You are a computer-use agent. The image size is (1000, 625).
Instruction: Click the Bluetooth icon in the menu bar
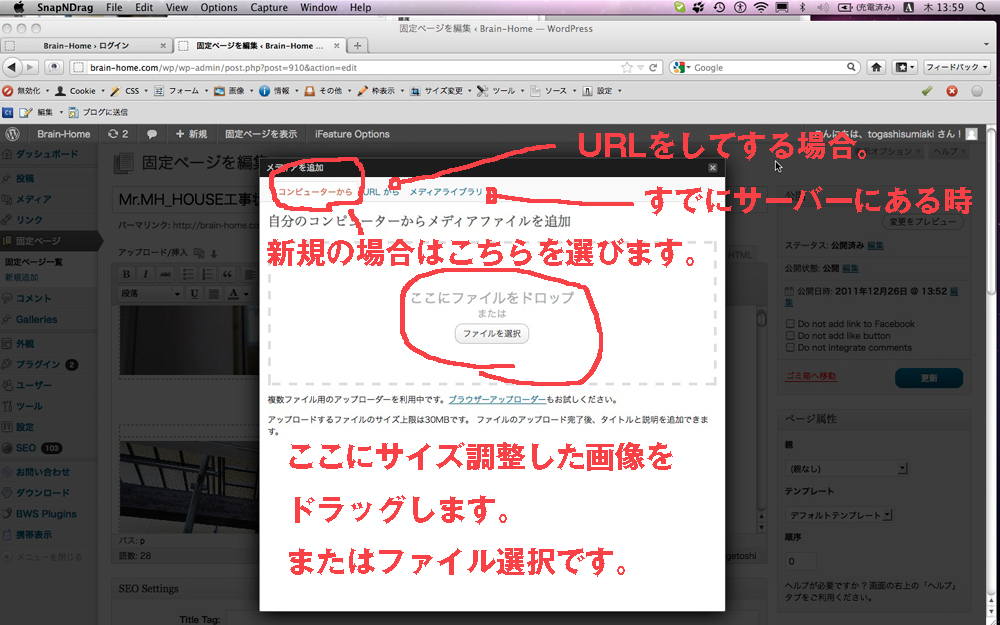click(x=803, y=8)
